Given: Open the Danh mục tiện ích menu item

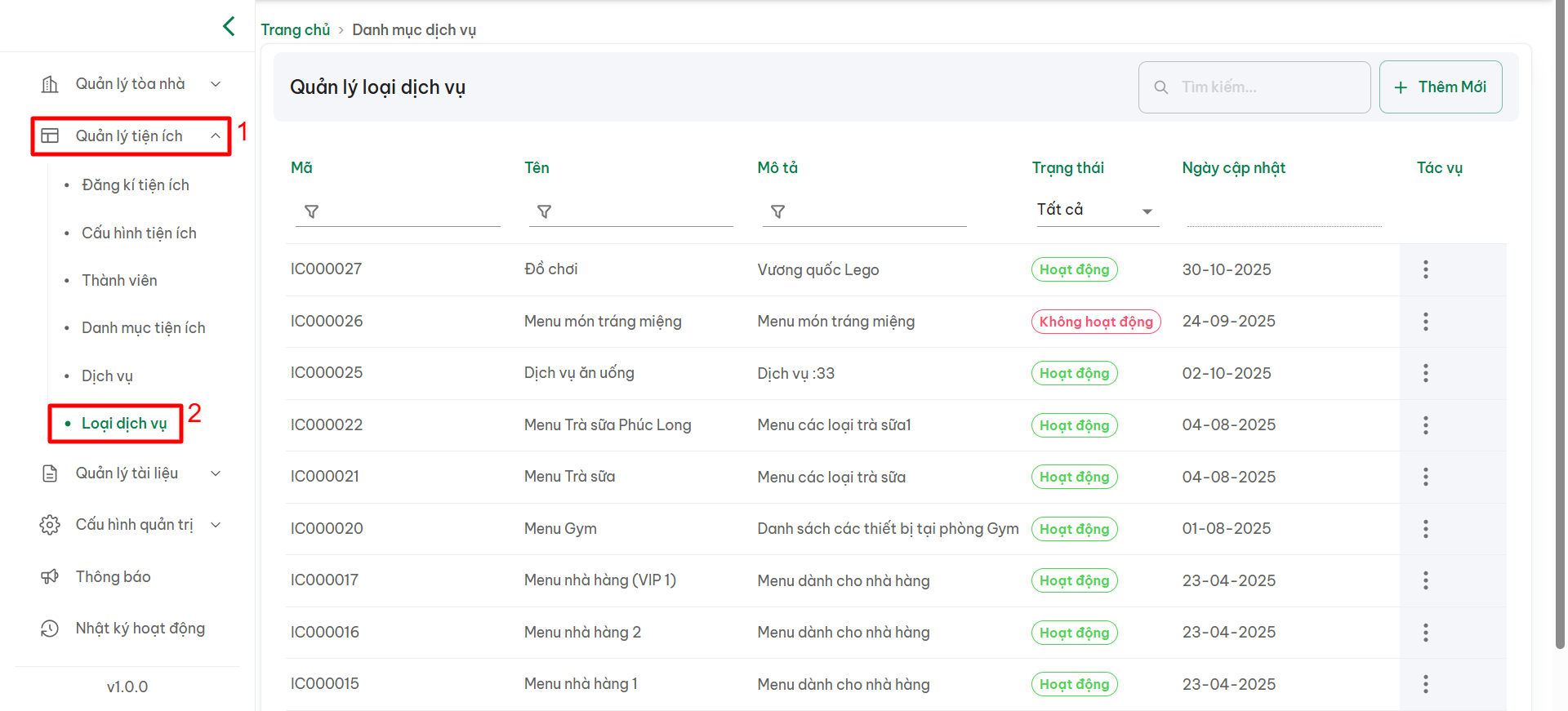Looking at the screenshot, I should 143,328.
